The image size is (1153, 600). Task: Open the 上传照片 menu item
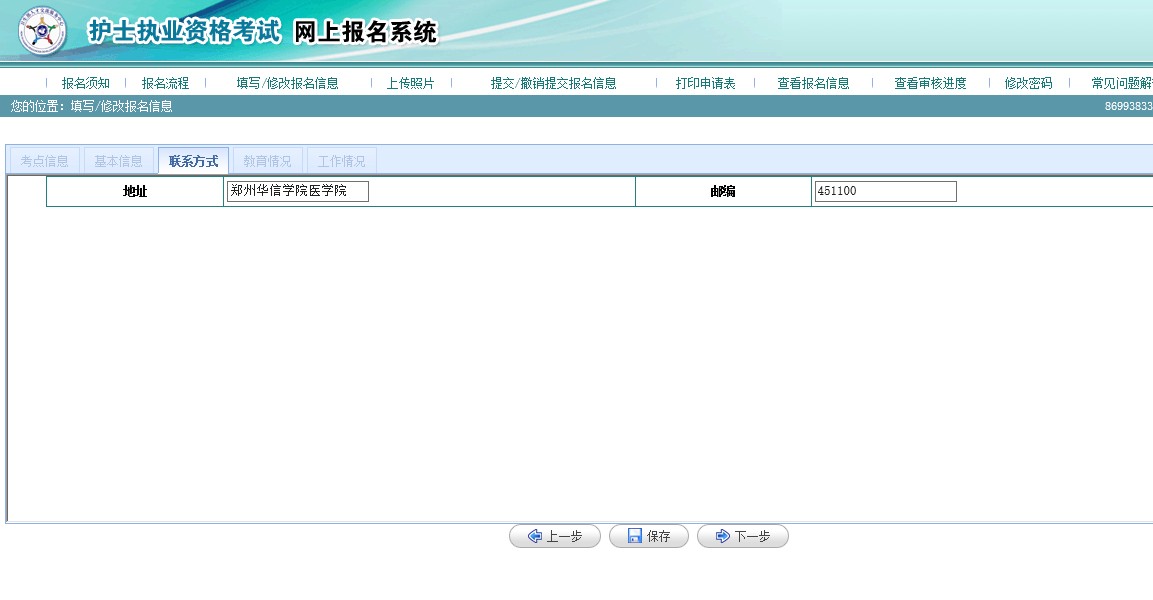pyautogui.click(x=410, y=84)
